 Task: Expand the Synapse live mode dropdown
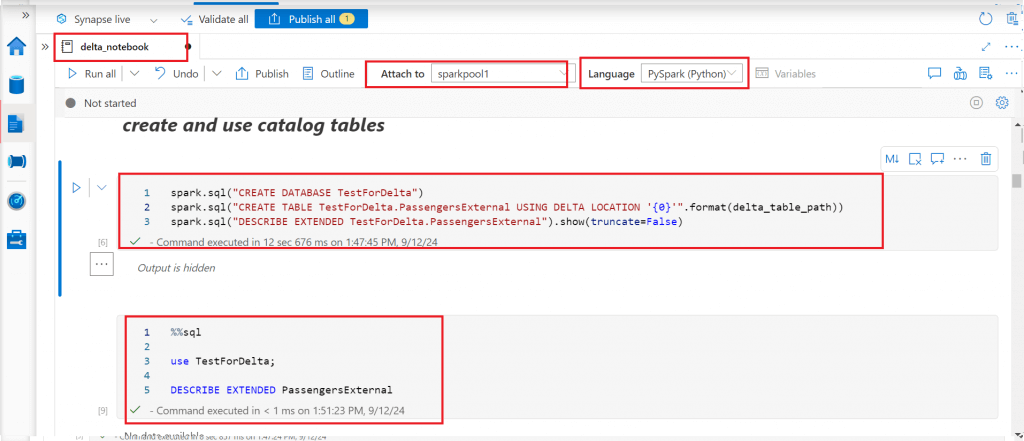pyautogui.click(x=152, y=20)
